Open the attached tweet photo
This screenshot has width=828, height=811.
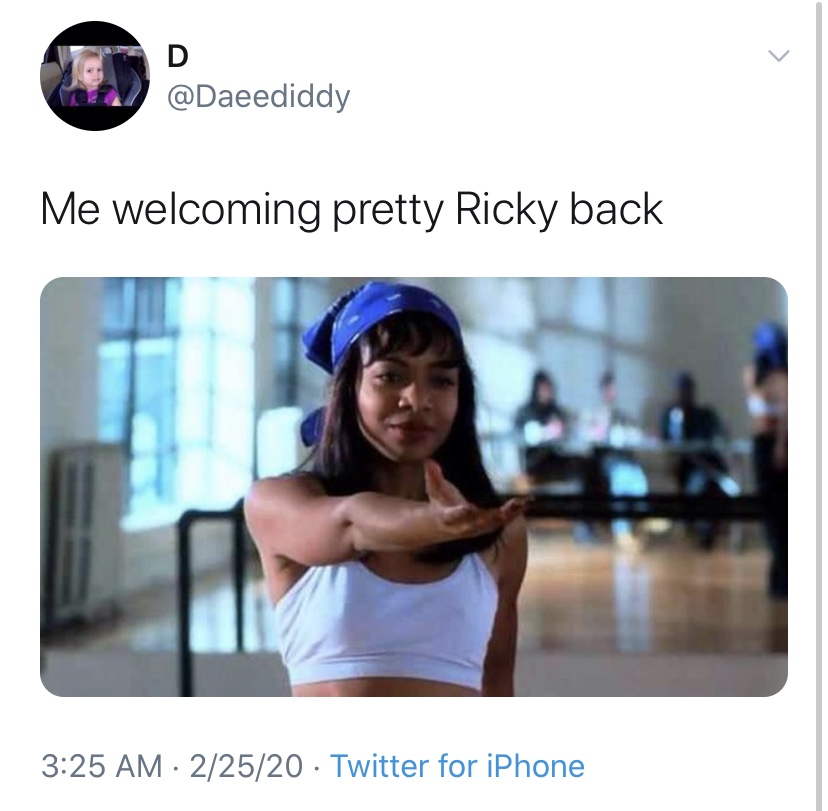pyautogui.click(x=413, y=486)
